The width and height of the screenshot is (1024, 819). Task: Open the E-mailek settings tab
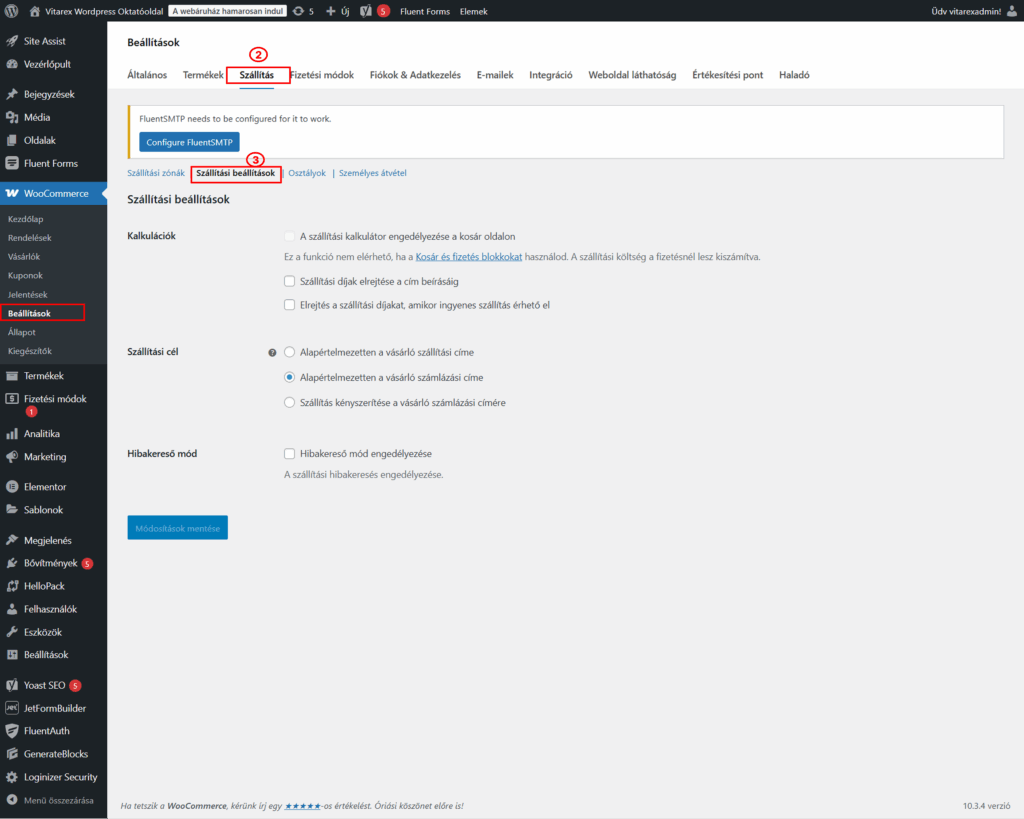[494, 75]
